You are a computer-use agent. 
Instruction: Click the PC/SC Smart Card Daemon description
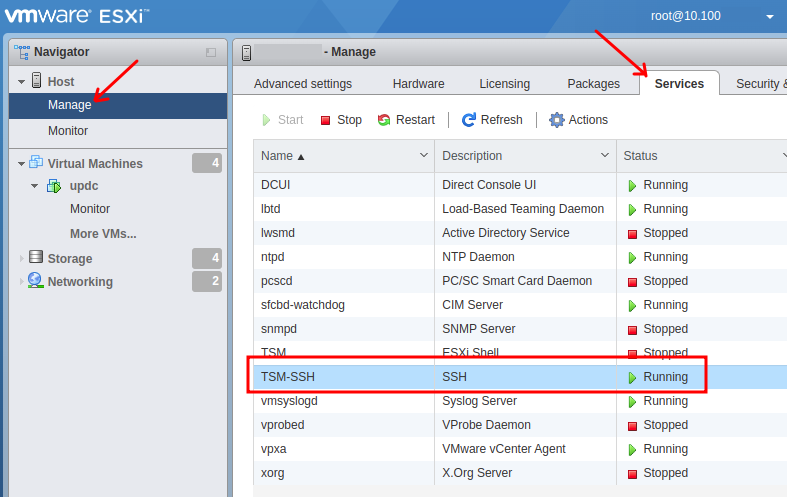[517, 281]
